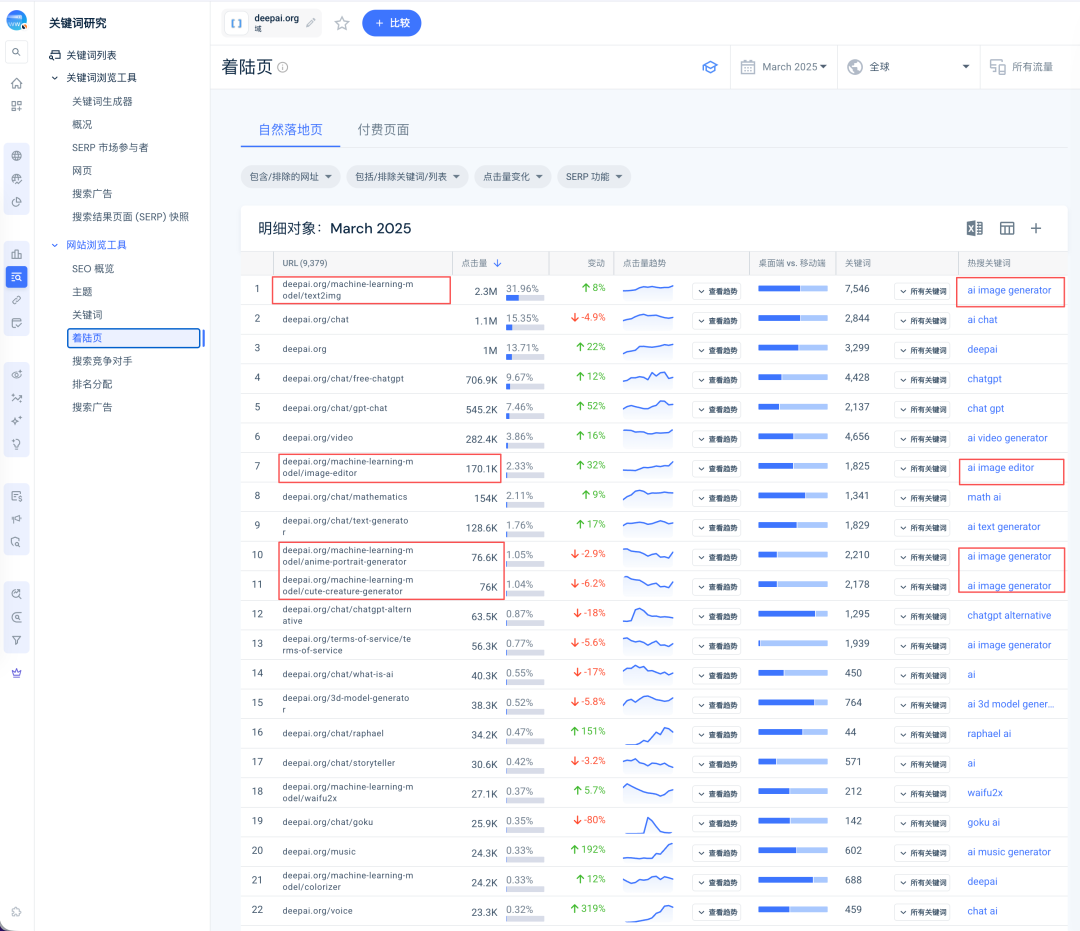
Task: Click the sparkle stars icon in left rail
Action: 17,421
